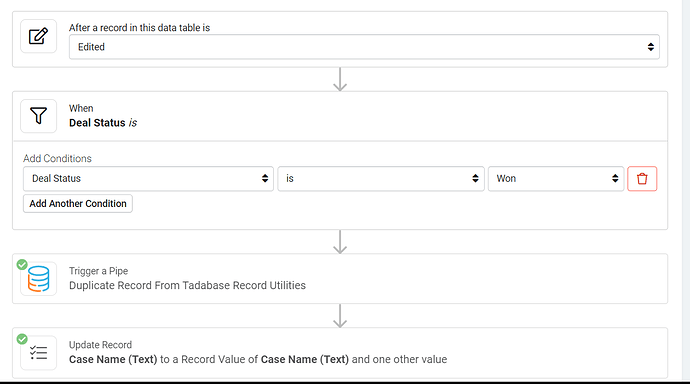Click the arrow connector below the trigger step

coord(340,79)
